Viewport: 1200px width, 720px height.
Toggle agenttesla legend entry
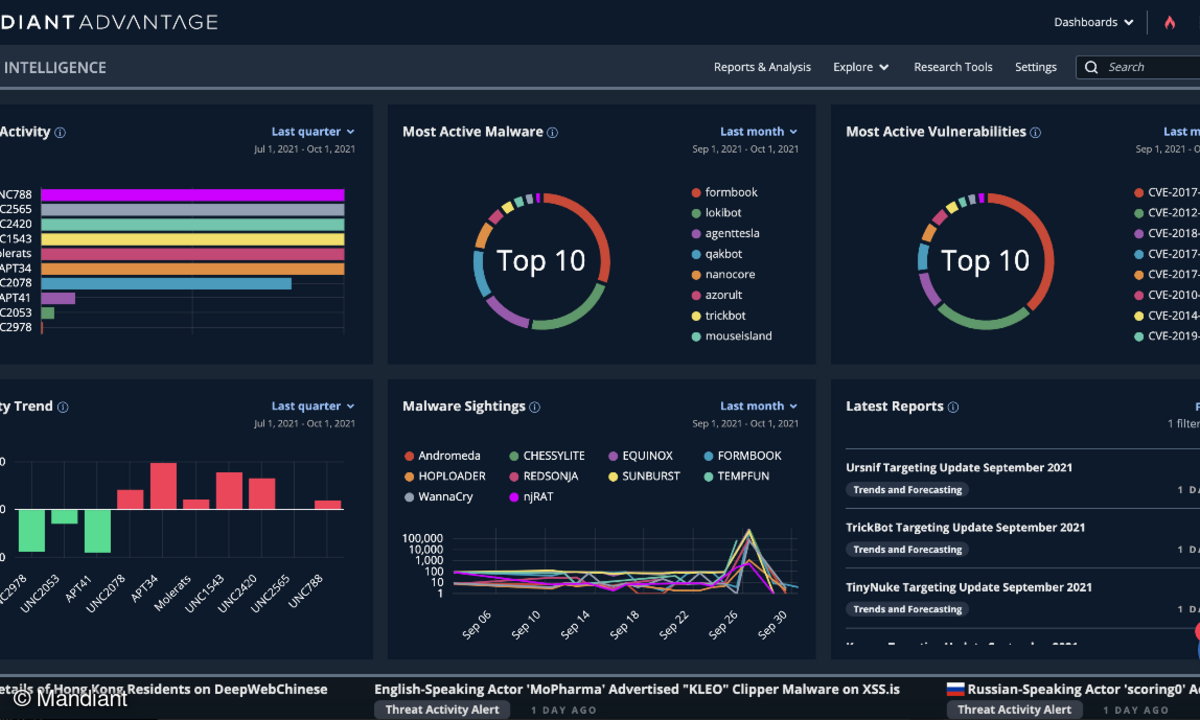[x=725, y=233]
